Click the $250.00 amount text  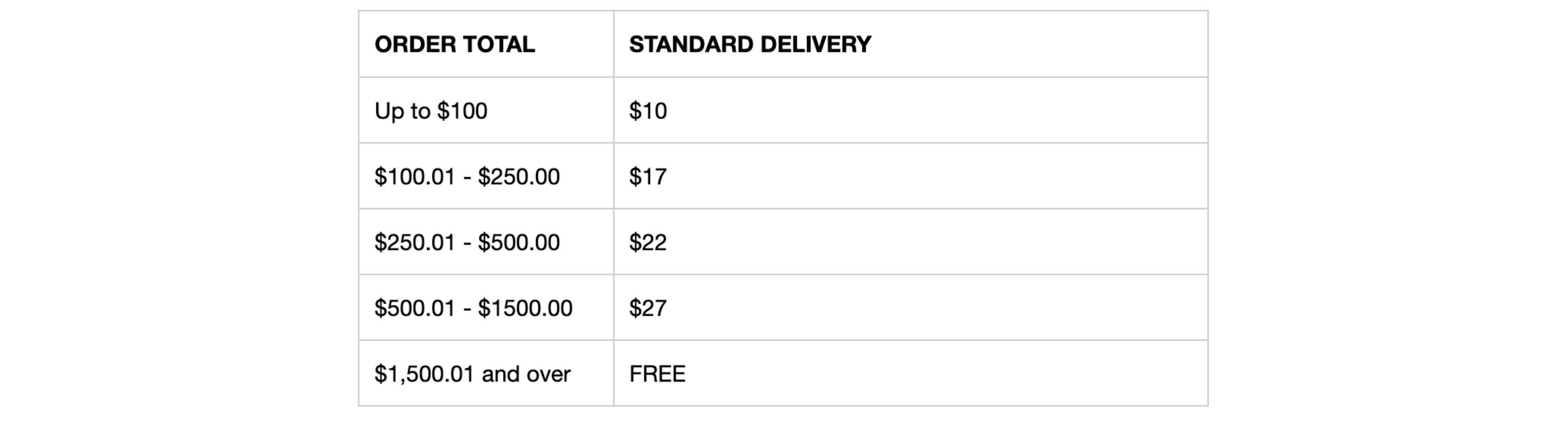click(518, 177)
